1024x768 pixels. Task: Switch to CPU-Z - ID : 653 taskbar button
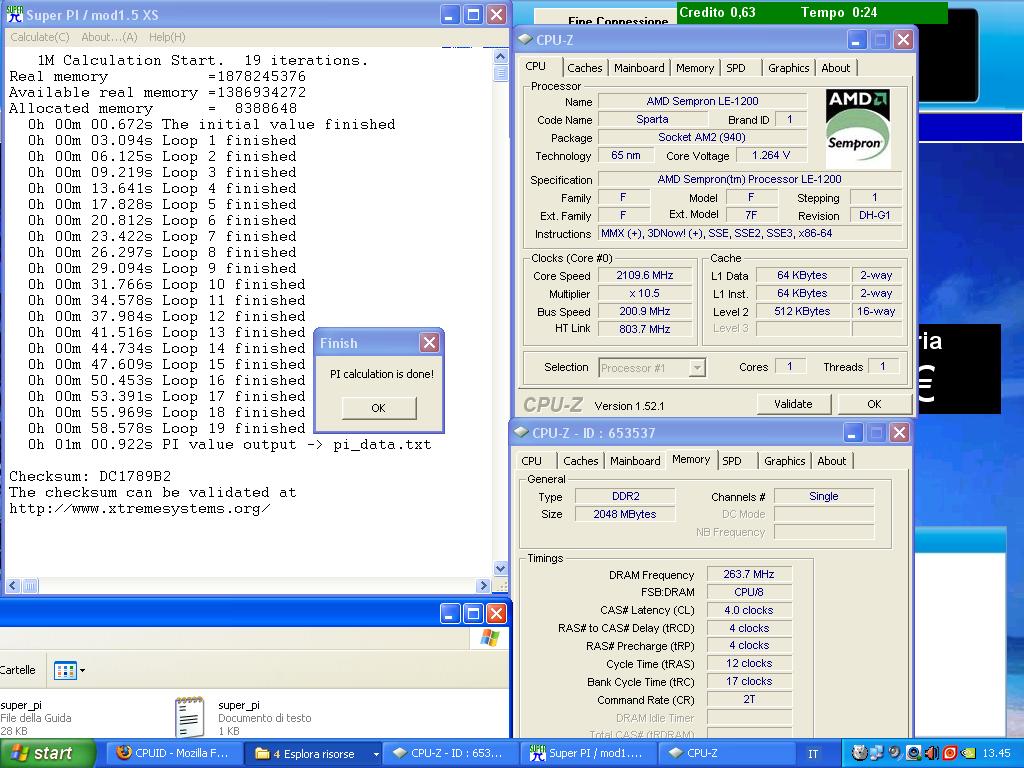tap(449, 754)
